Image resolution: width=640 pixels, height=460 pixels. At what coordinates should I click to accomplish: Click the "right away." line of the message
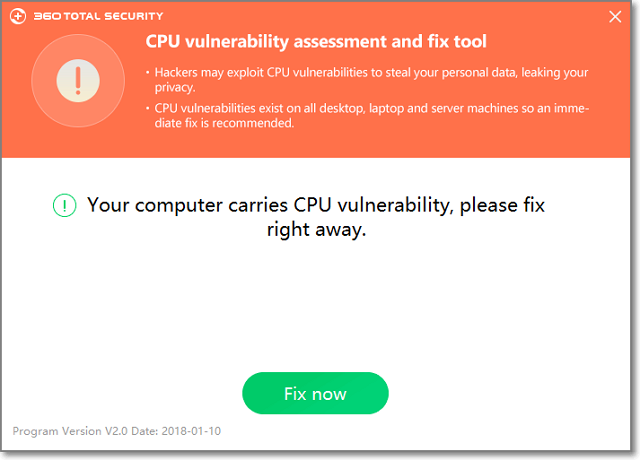(x=316, y=230)
